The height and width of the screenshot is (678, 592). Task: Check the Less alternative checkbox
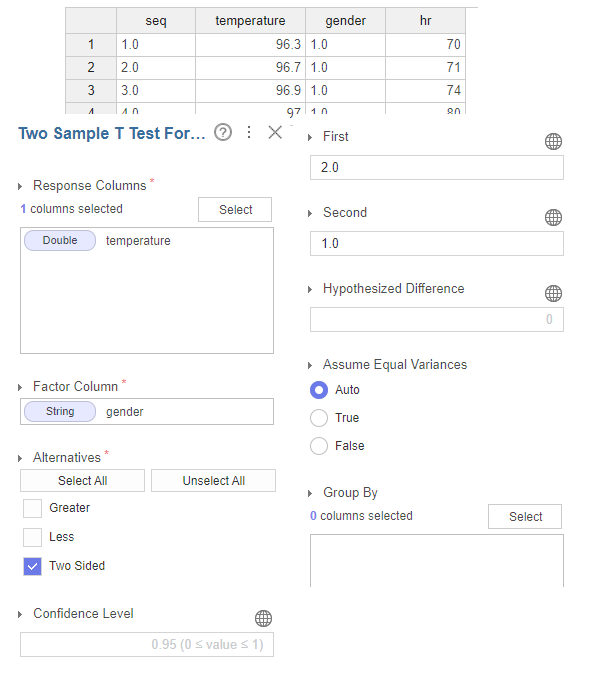click(x=32, y=537)
